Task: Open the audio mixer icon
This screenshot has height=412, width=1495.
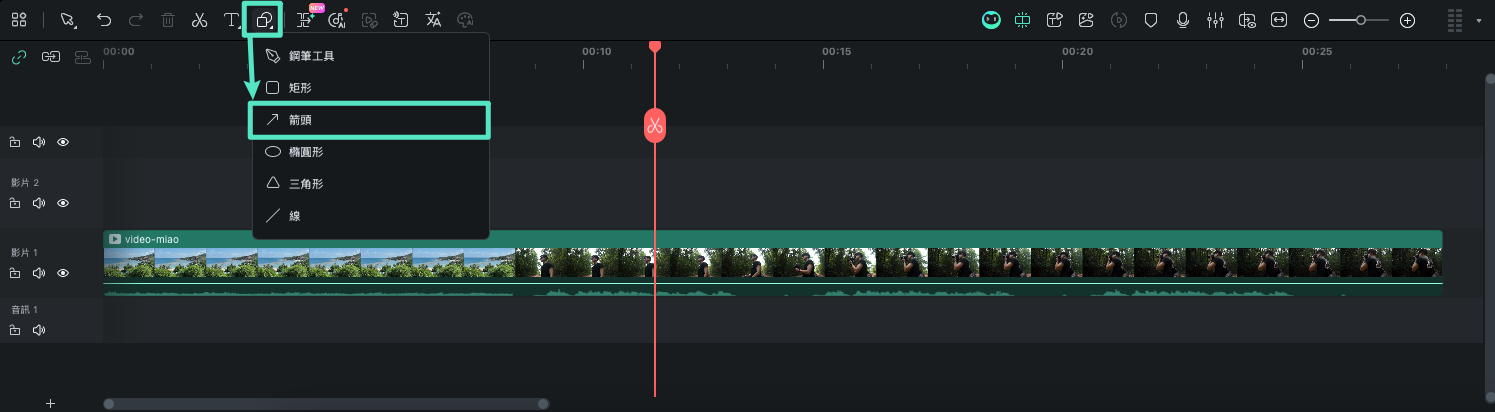Action: 1215,20
